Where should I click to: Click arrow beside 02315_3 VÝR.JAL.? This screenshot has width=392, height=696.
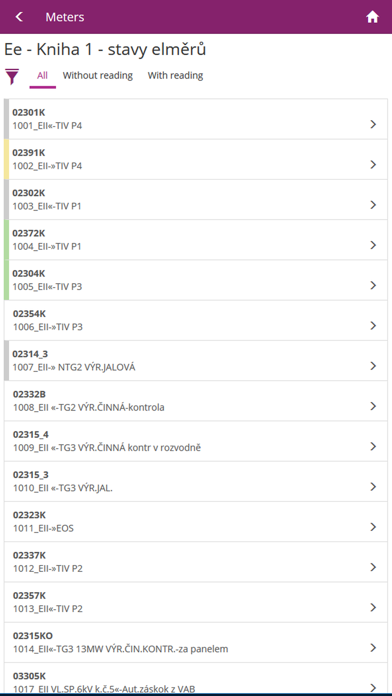(x=373, y=487)
